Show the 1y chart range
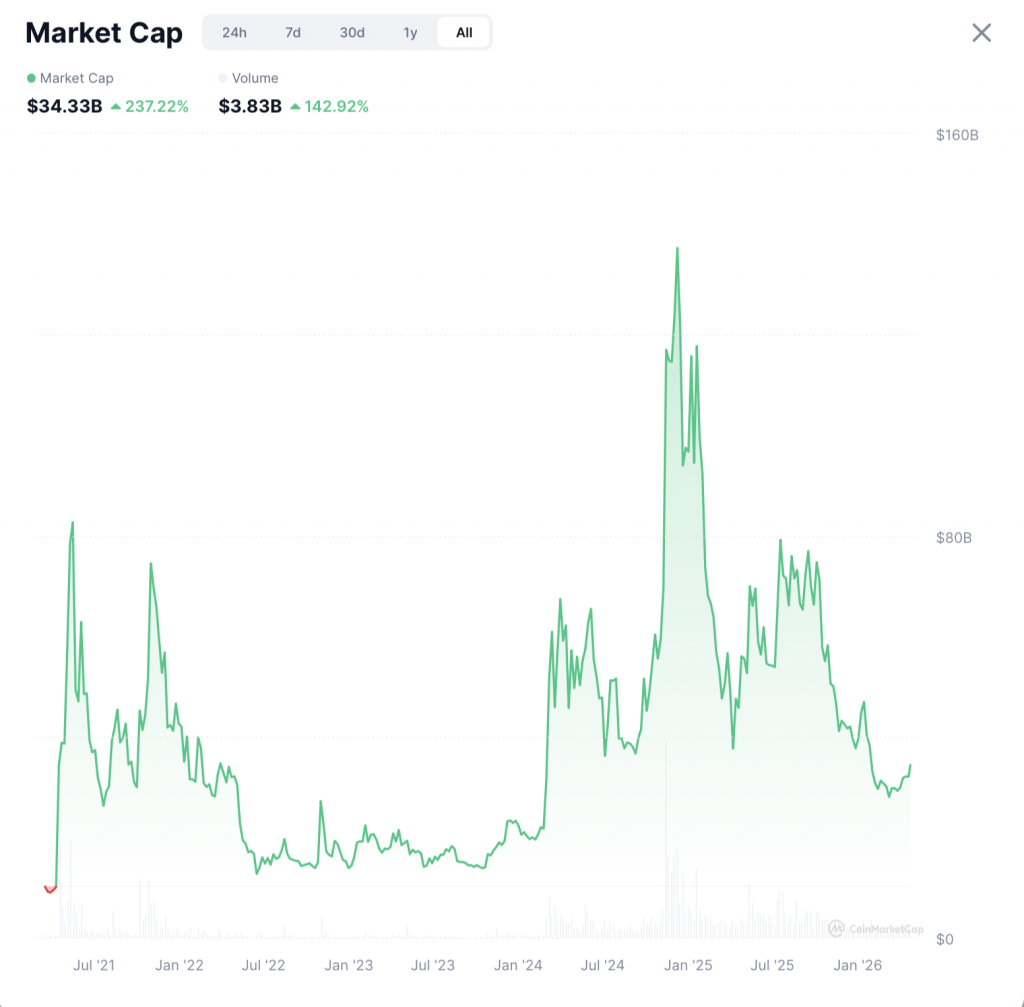 click(411, 33)
